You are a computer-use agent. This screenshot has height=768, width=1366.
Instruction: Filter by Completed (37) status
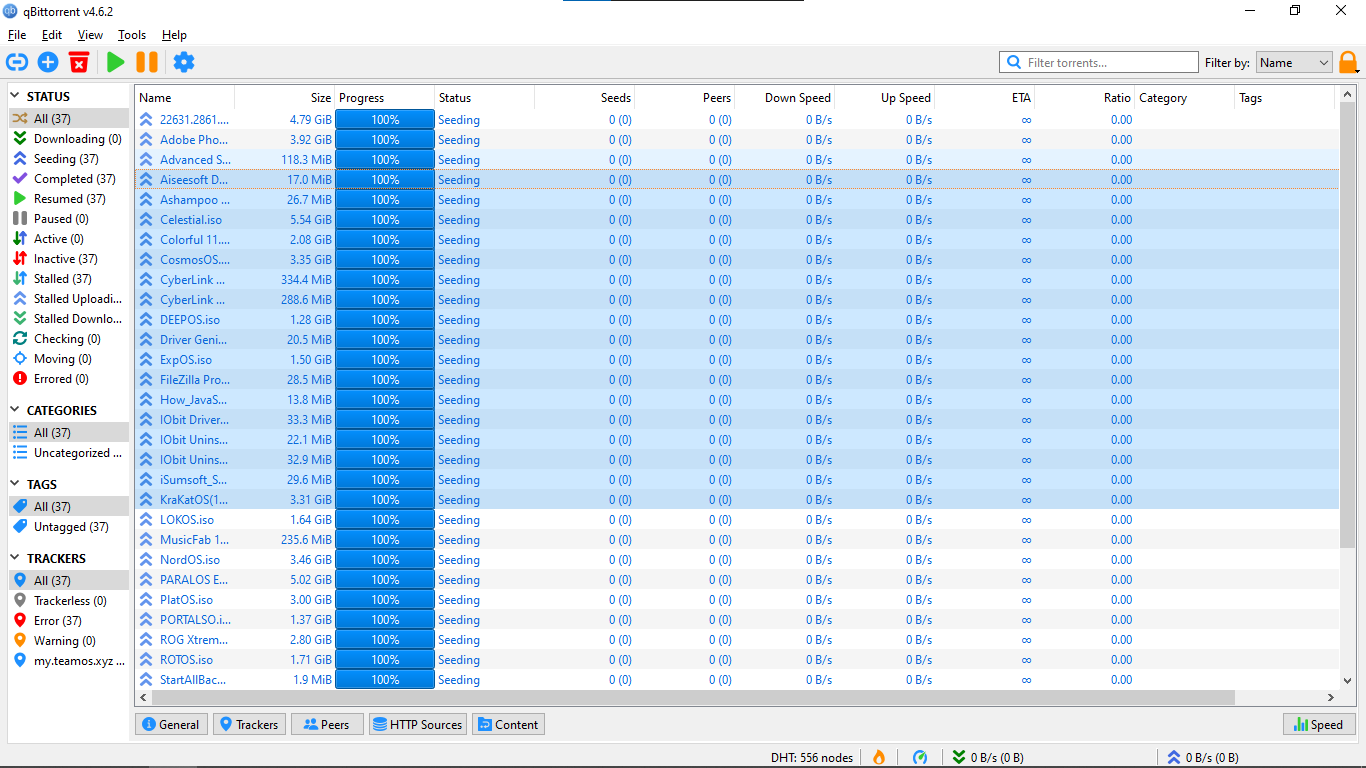click(68, 179)
